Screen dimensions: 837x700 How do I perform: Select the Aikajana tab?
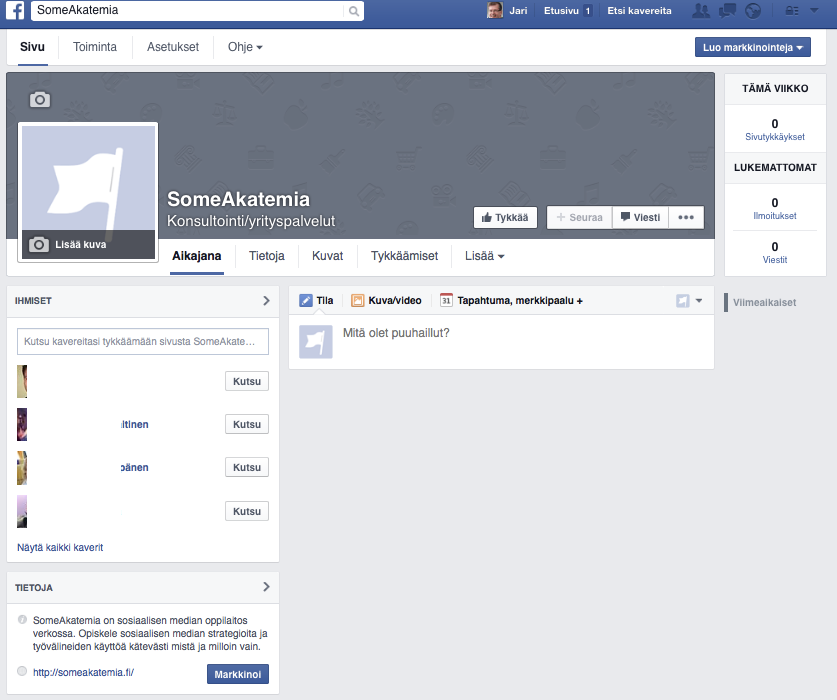(x=196, y=256)
